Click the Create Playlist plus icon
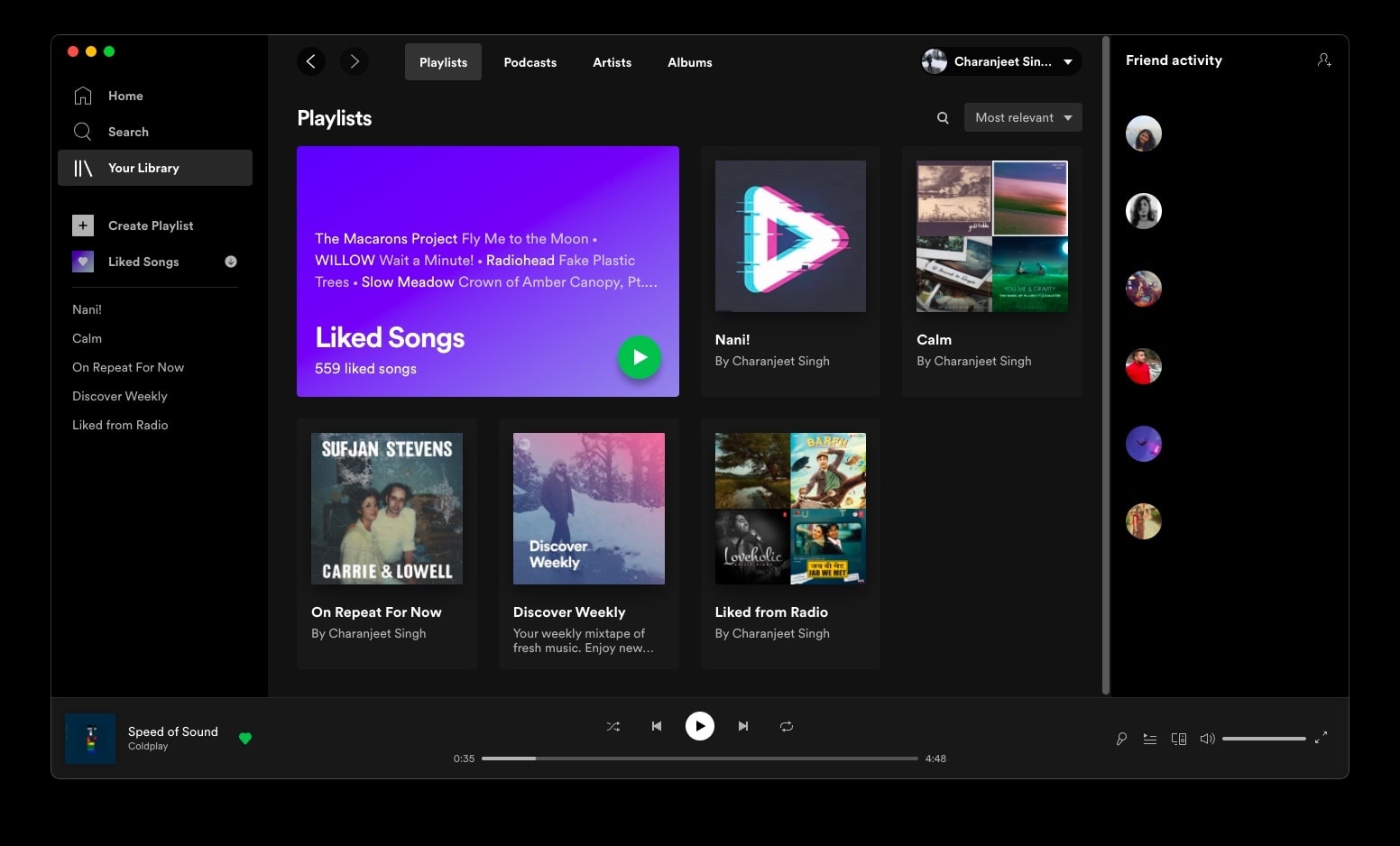1400x846 pixels. (x=82, y=225)
